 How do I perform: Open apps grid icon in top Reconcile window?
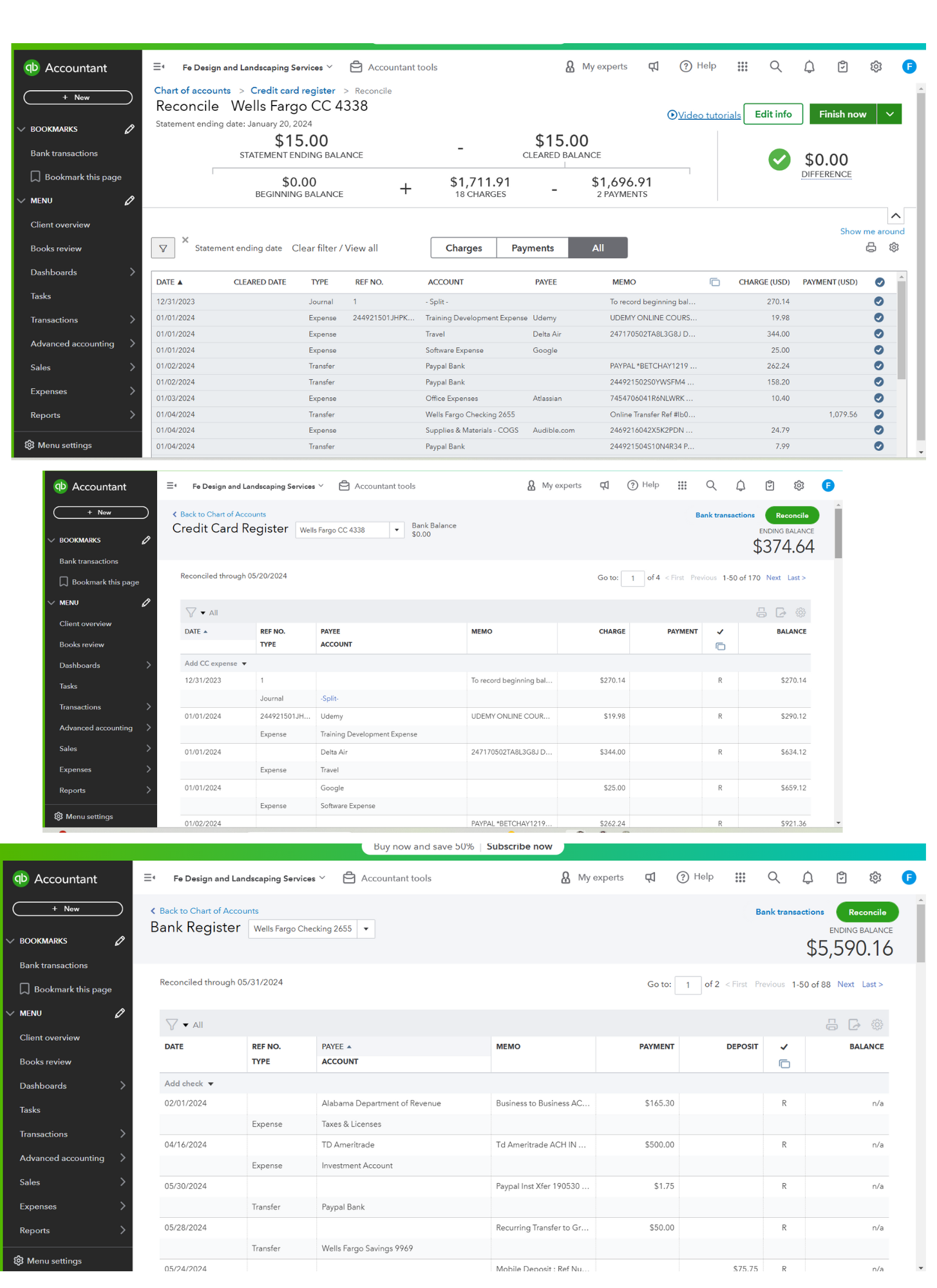click(743, 66)
